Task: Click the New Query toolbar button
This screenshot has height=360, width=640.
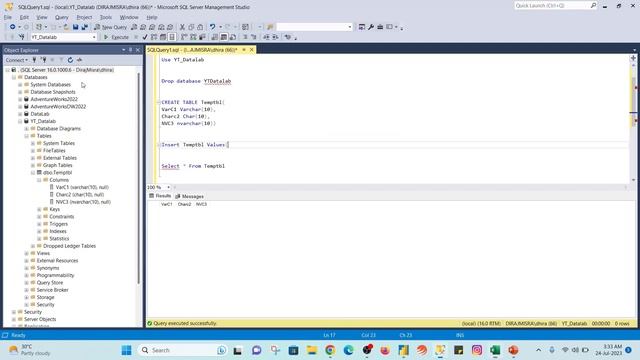Action: coord(111,27)
